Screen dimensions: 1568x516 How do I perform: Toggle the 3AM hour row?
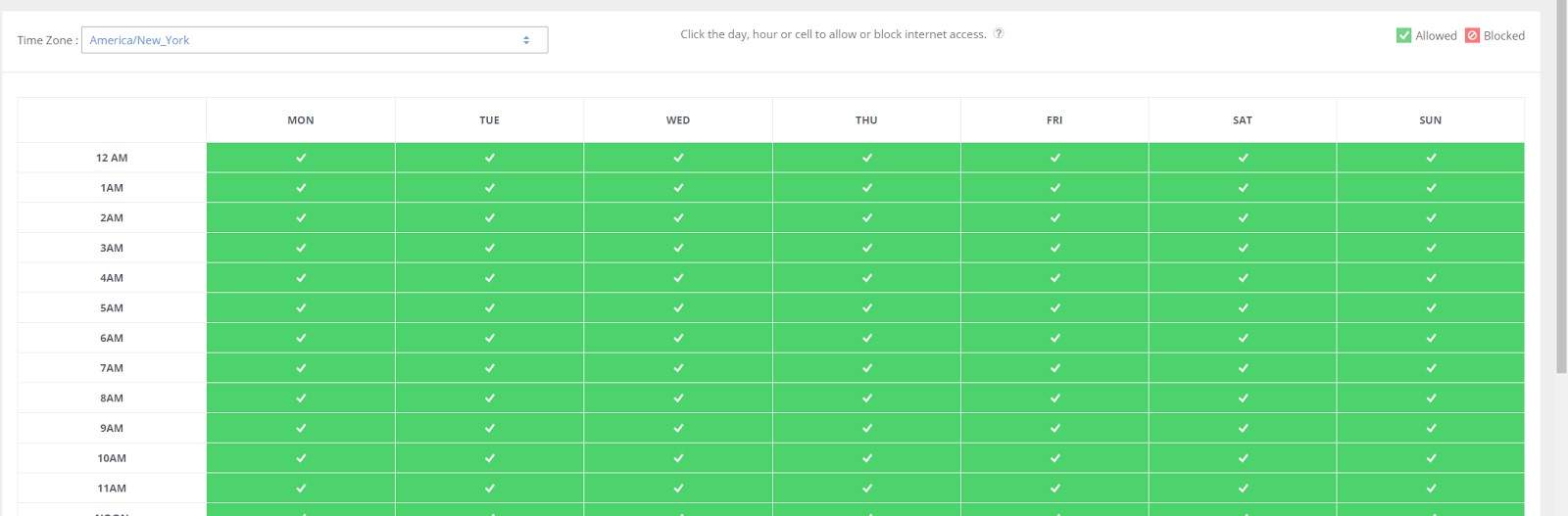(x=112, y=248)
